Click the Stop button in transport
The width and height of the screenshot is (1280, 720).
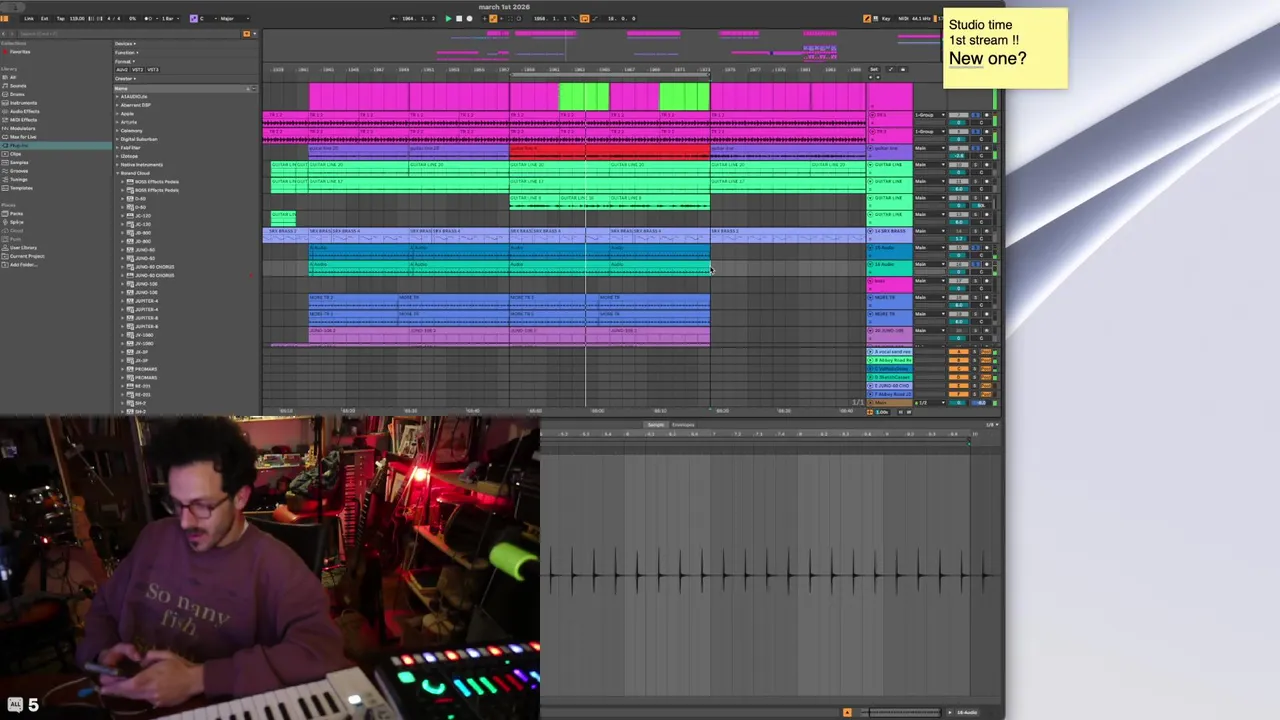click(x=459, y=18)
